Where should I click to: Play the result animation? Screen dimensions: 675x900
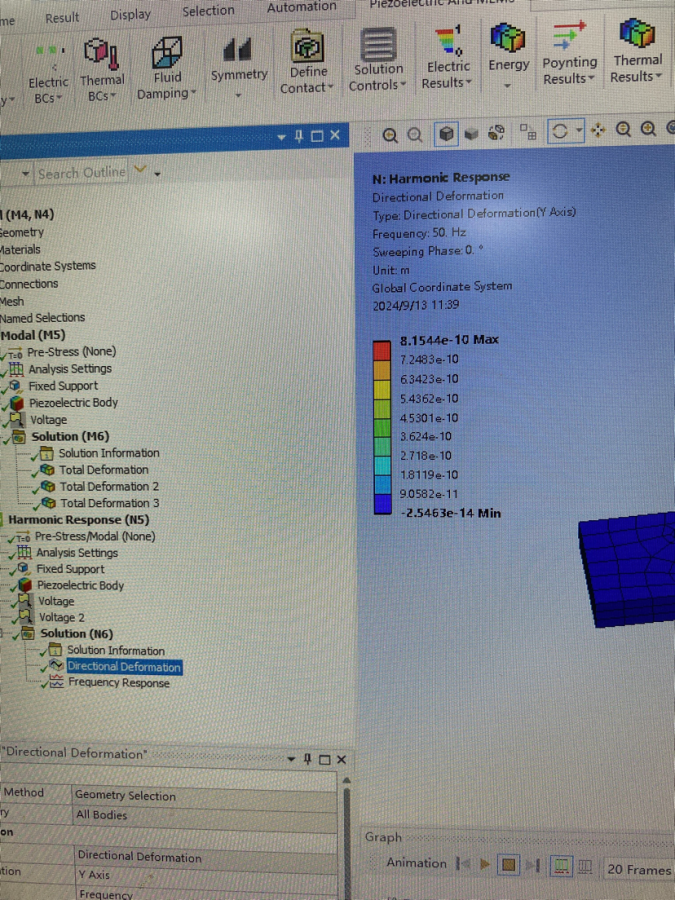click(484, 864)
